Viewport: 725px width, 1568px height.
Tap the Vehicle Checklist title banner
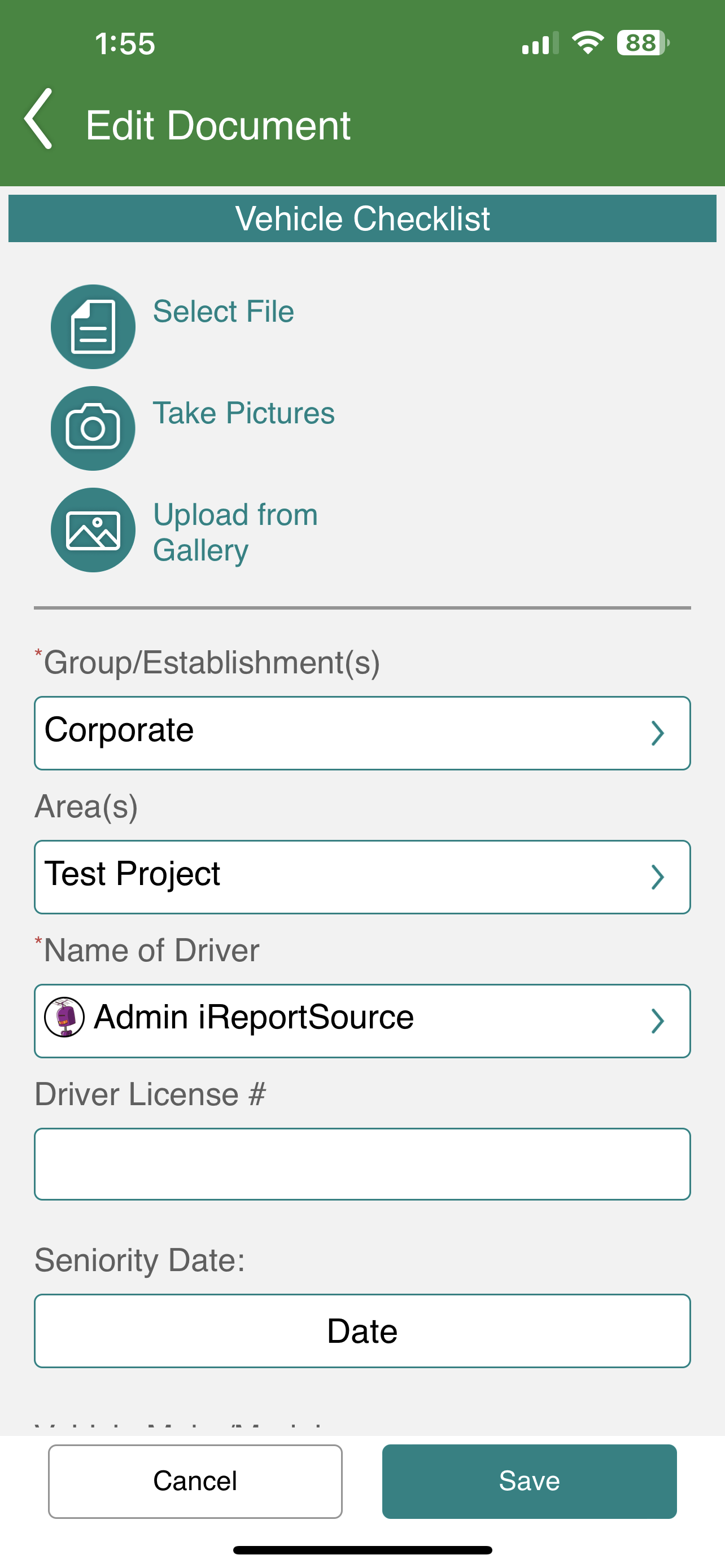[362, 218]
